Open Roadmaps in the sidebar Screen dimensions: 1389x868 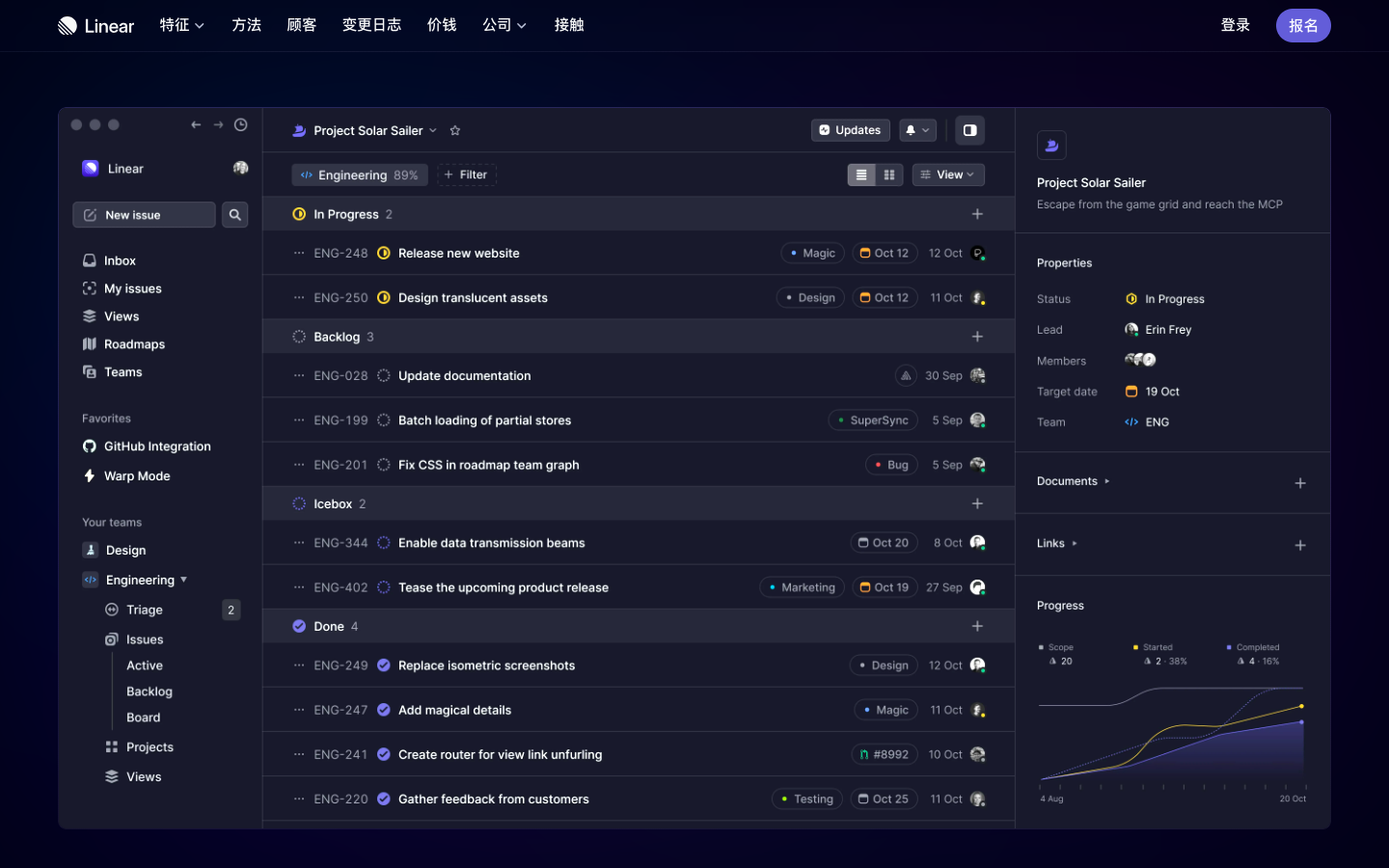(123, 344)
